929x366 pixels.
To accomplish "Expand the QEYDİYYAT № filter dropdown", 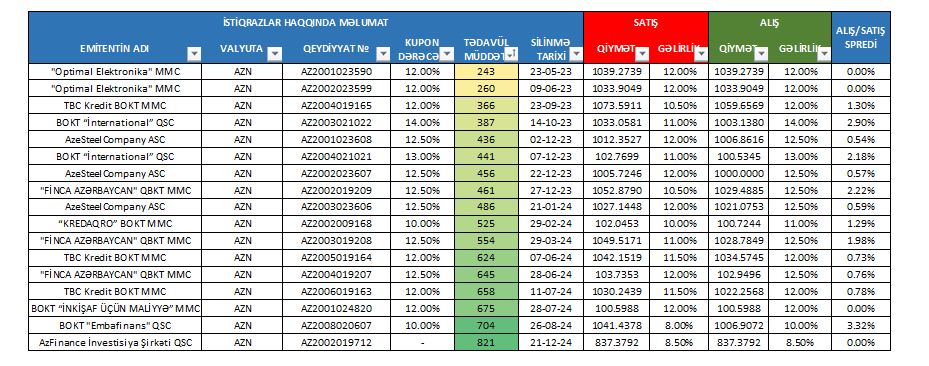I will (x=383, y=54).
